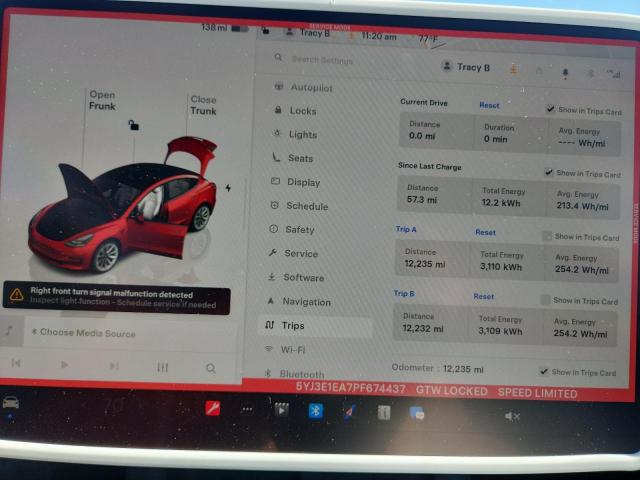
Task: Reset Trip A
Action: 486,232
